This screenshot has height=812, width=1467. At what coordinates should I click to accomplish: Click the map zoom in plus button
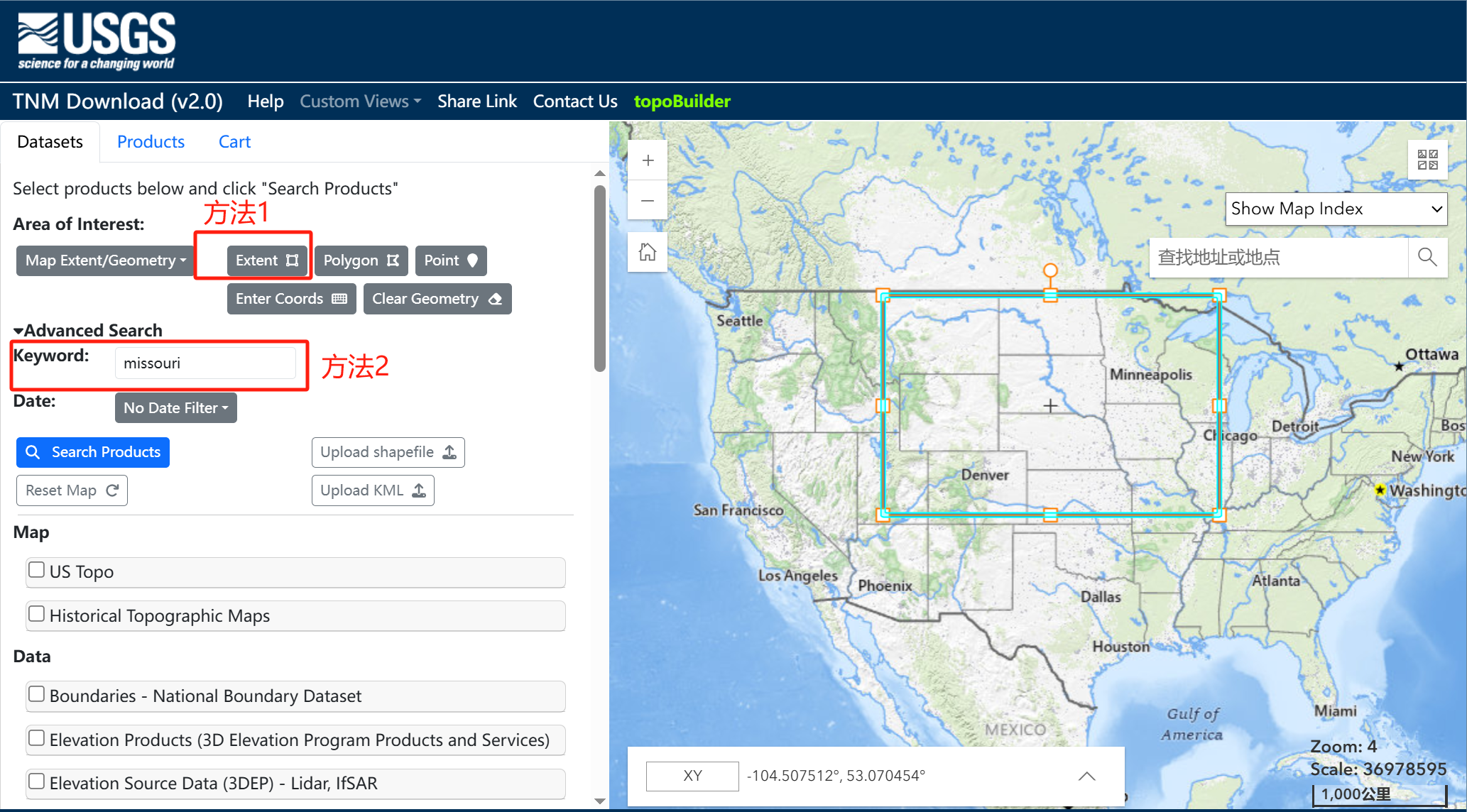pos(648,161)
